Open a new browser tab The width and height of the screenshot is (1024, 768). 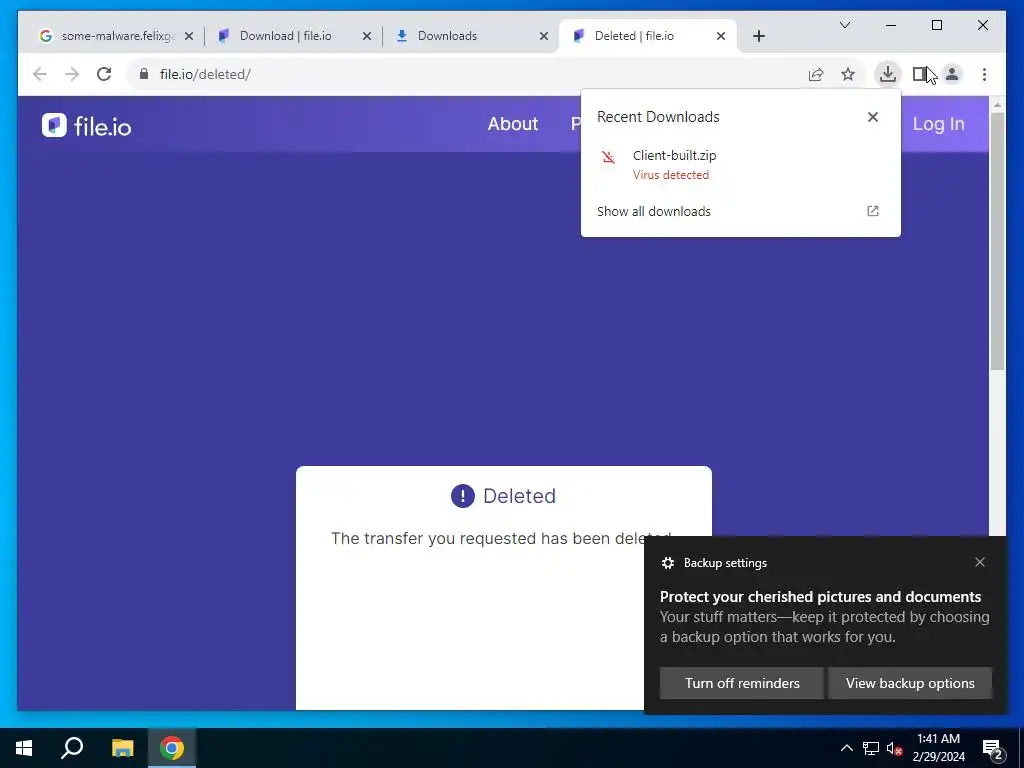(x=758, y=36)
